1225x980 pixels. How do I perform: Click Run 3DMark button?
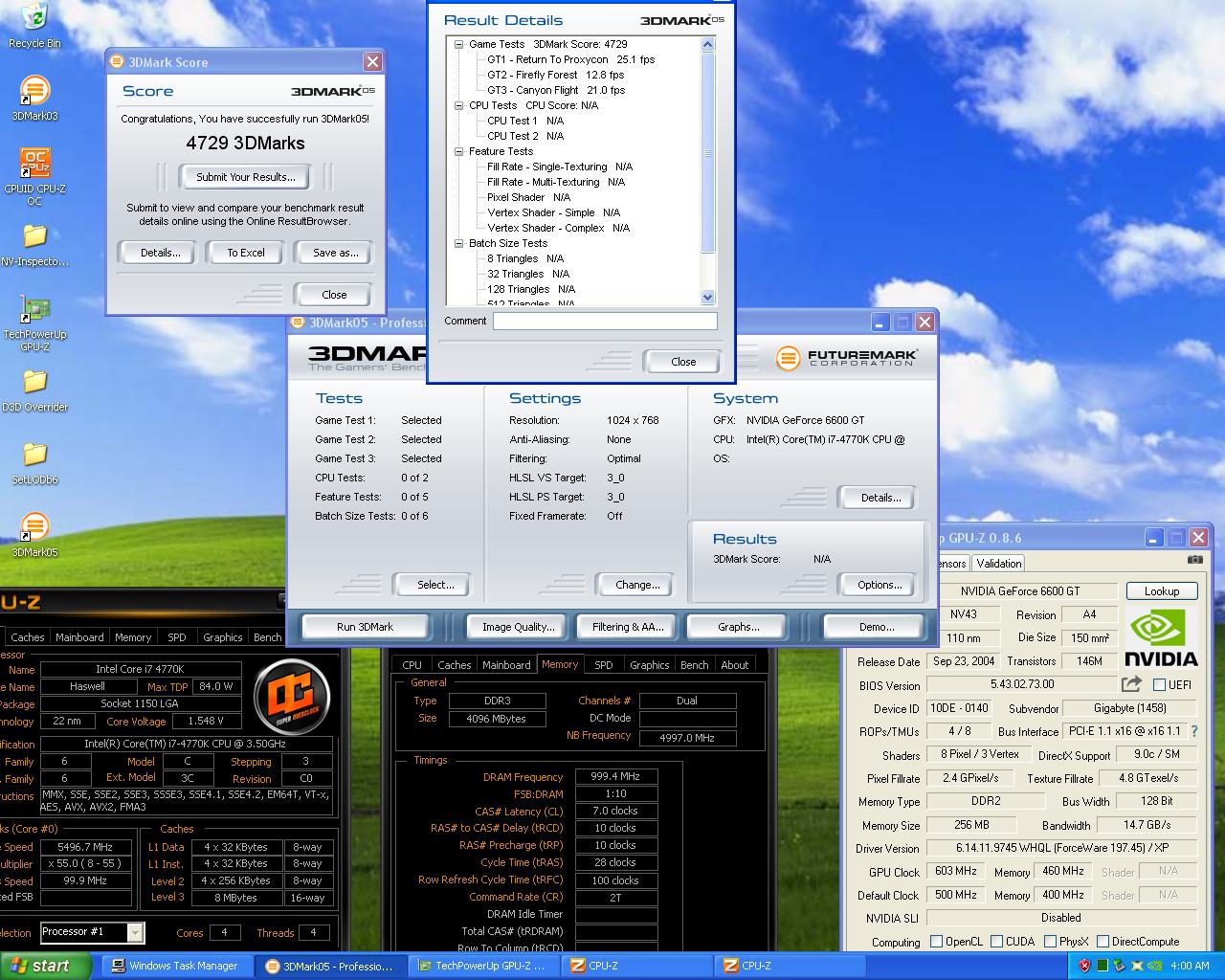tap(365, 627)
